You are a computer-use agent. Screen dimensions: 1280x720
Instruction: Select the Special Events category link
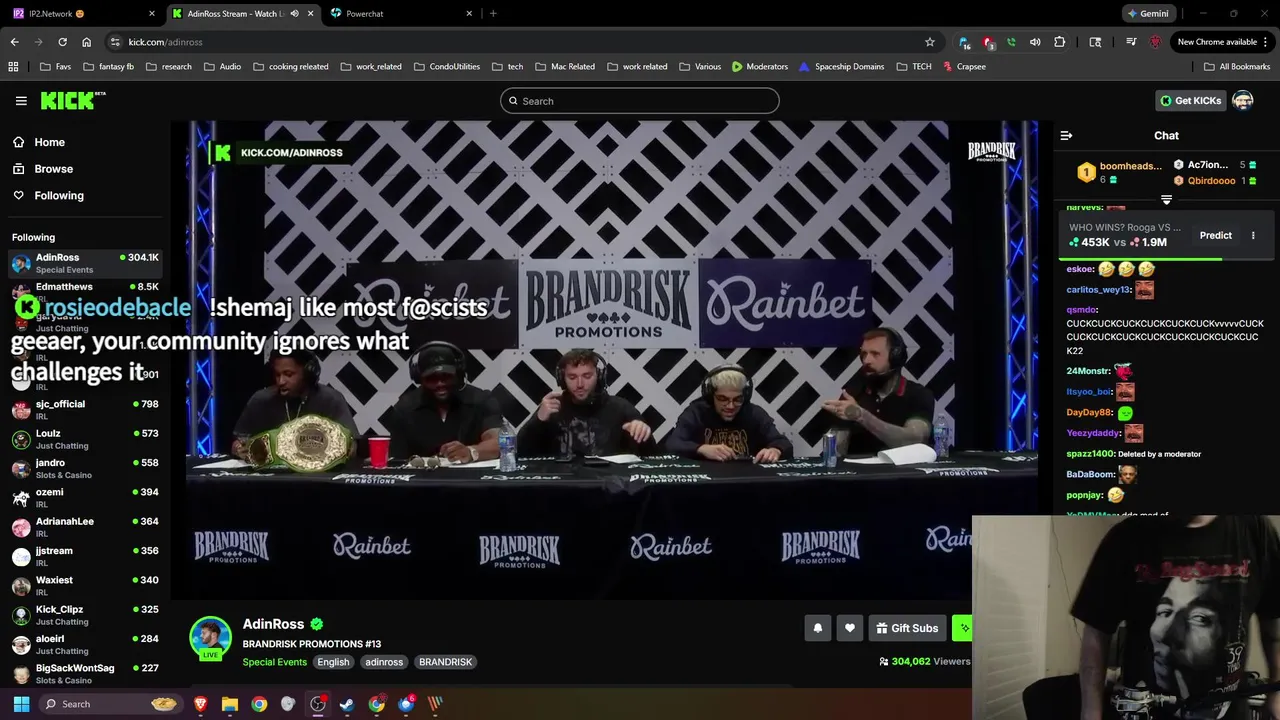(x=275, y=662)
